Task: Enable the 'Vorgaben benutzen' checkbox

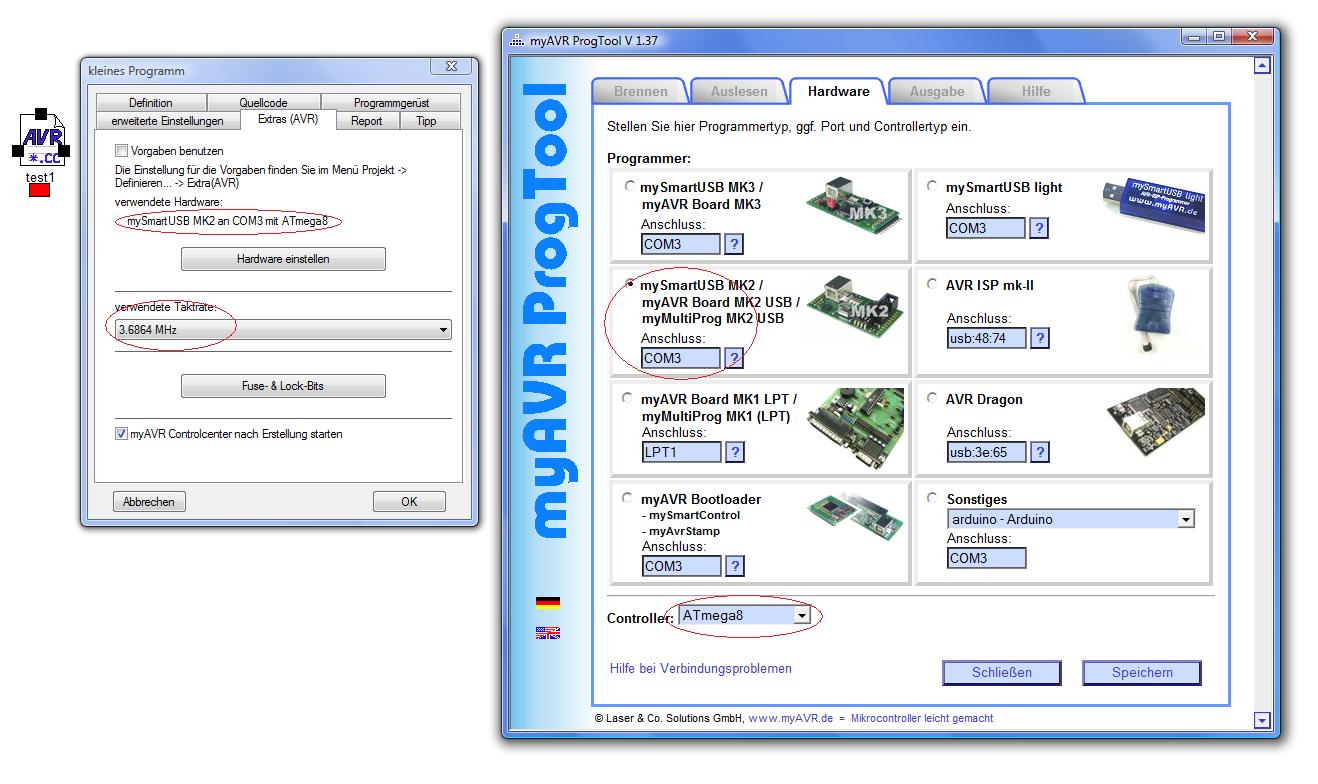Action: pyautogui.click(x=122, y=151)
